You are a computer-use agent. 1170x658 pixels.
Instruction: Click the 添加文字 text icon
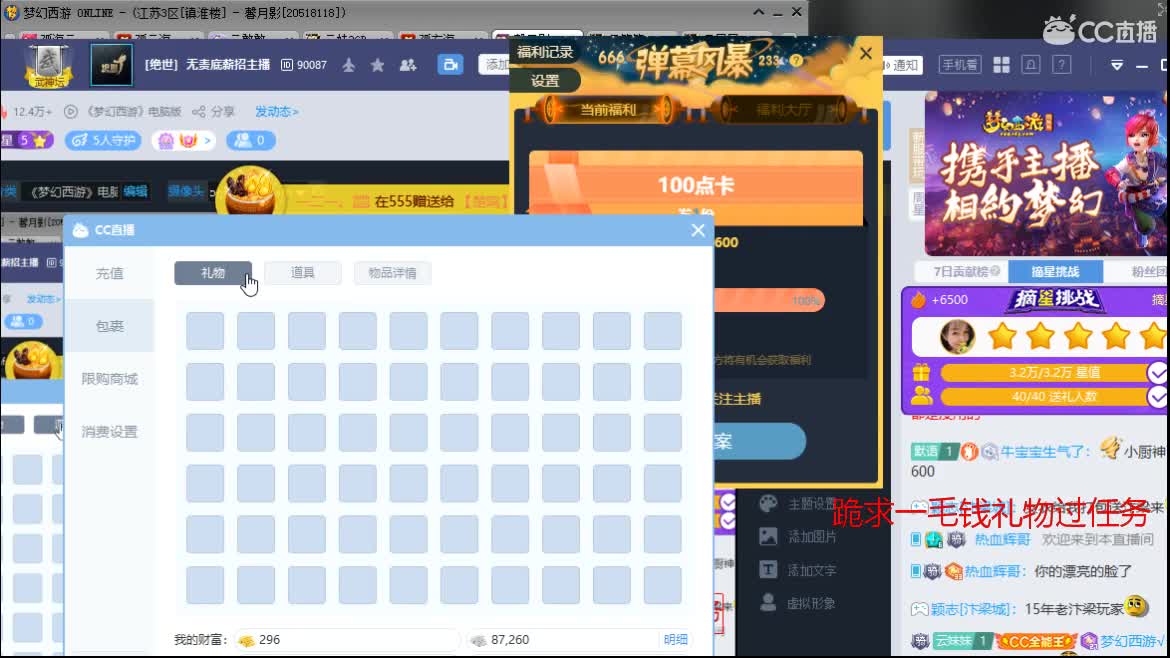[768, 570]
